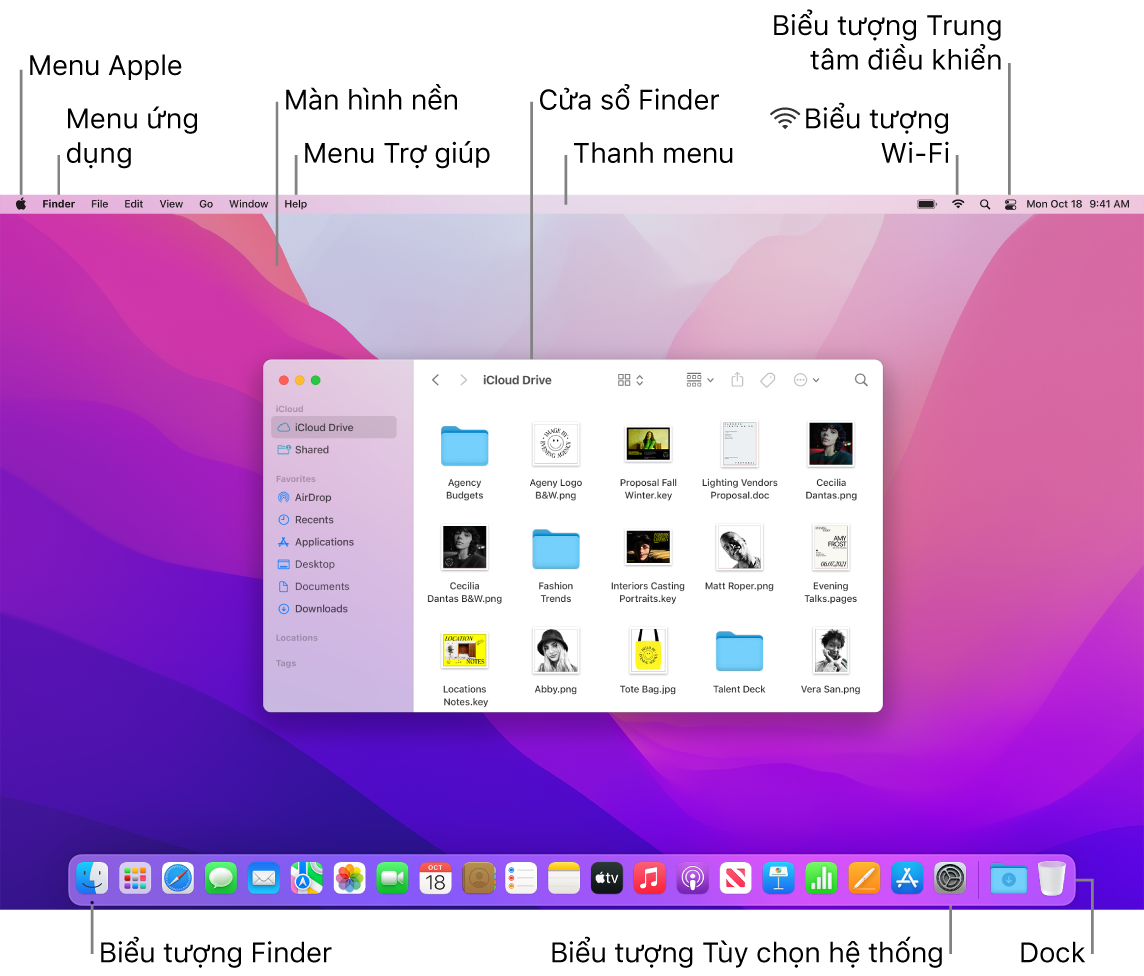
Task: Open the Fashion Trends folder
Action: coord(556,548)
